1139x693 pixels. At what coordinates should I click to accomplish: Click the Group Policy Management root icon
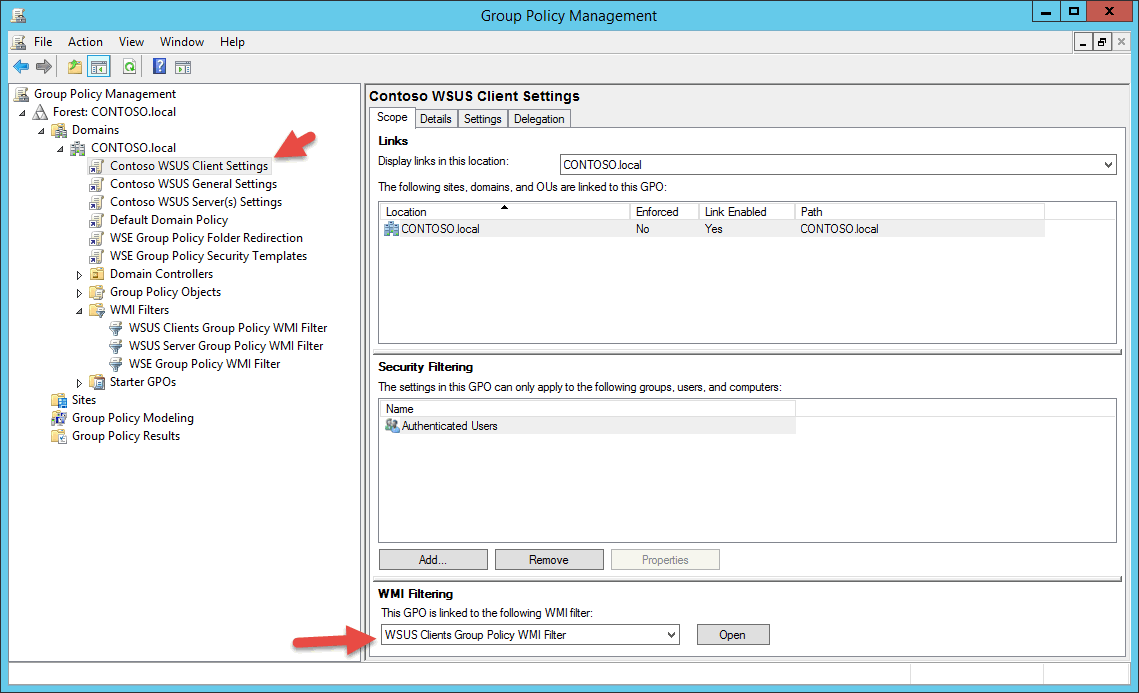(22, 94)
